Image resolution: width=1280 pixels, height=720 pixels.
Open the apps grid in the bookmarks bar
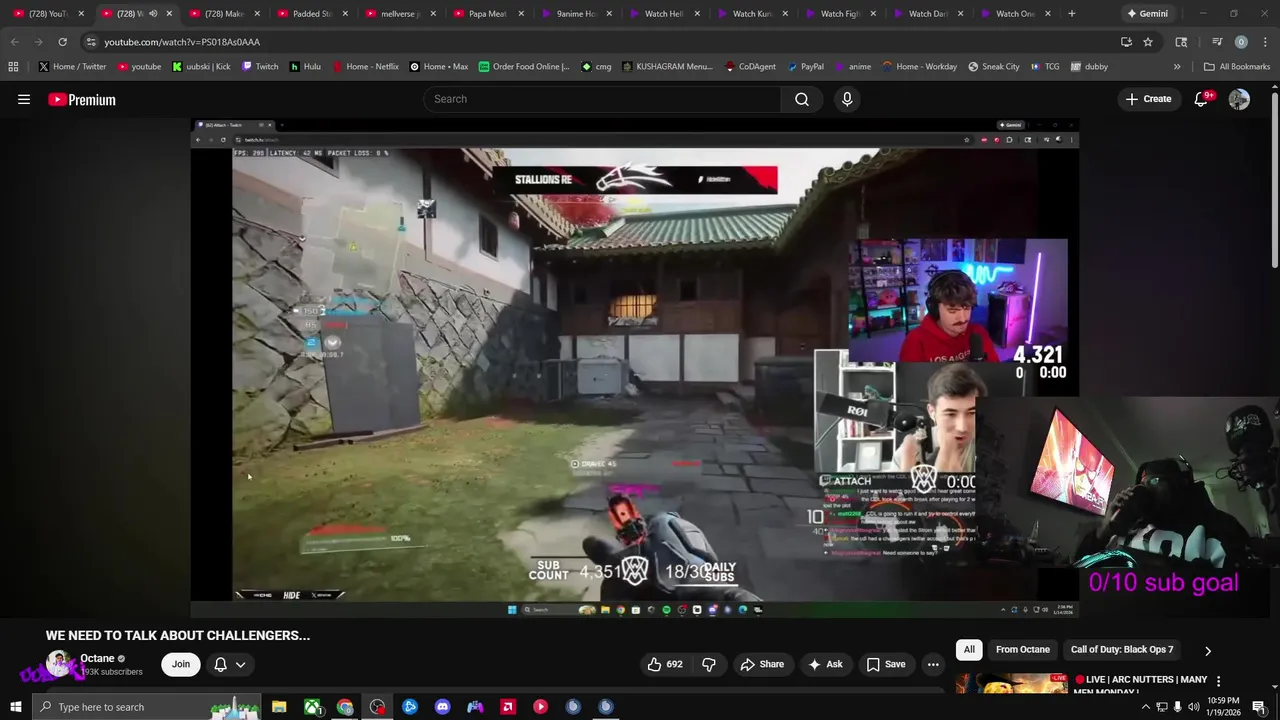coord(13,67)
